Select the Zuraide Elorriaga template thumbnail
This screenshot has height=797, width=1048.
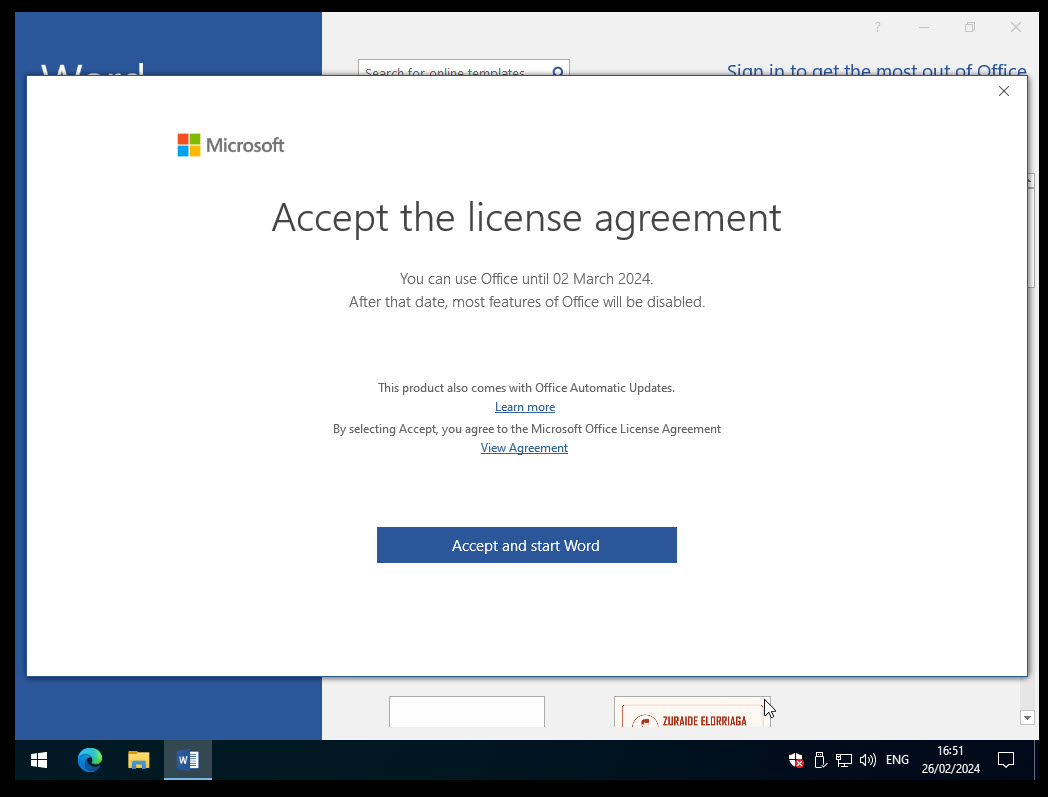(x=691, y=712)
